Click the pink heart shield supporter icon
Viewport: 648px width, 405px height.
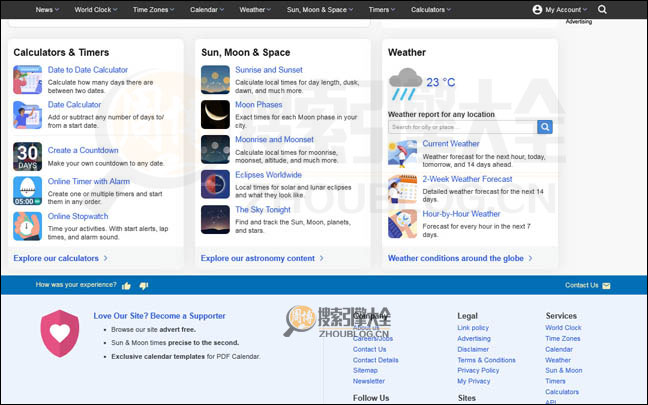(60, 334)
